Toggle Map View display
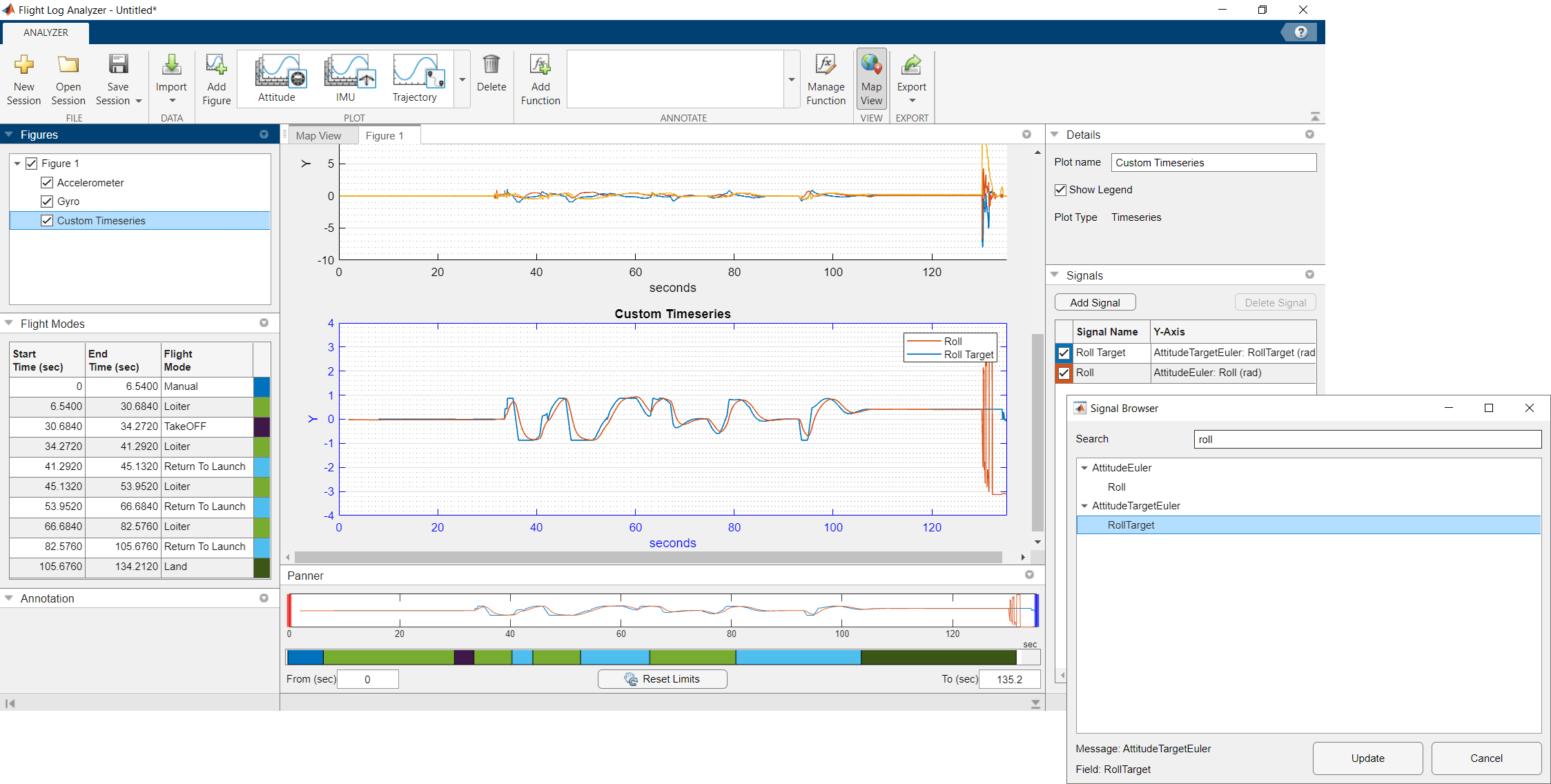 871,78
